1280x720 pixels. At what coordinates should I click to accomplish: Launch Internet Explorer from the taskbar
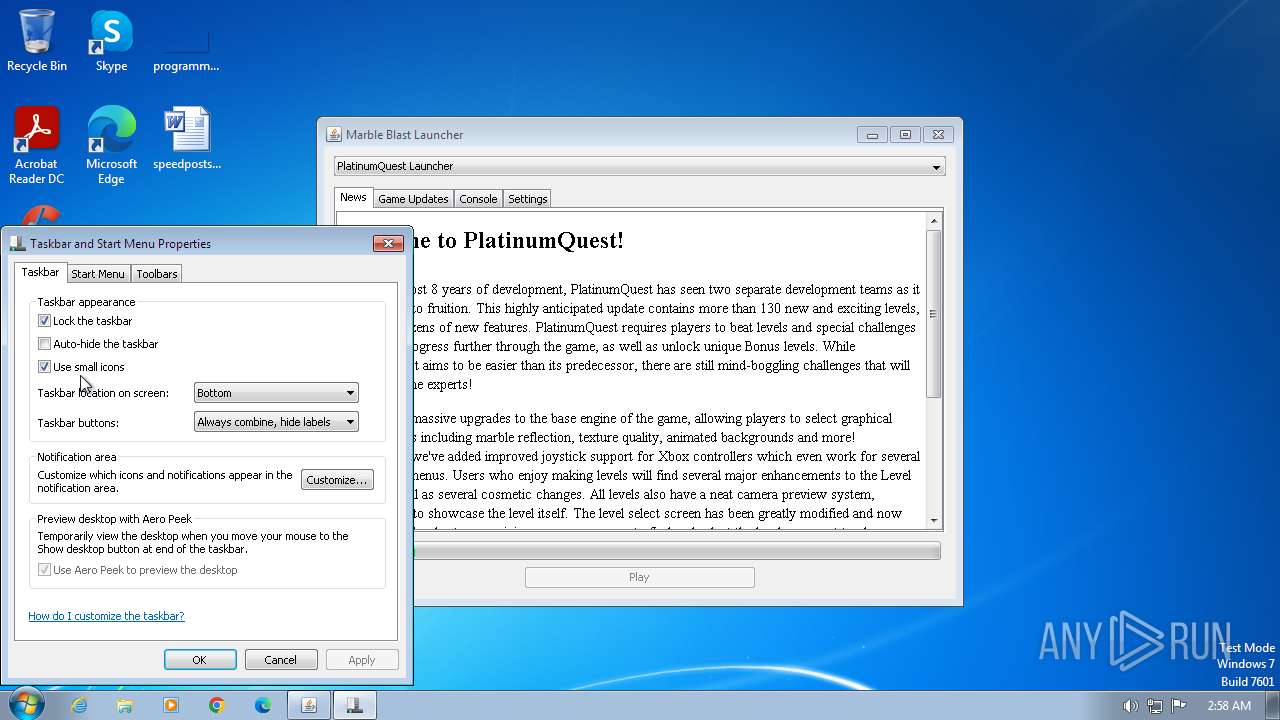[79, 705]
